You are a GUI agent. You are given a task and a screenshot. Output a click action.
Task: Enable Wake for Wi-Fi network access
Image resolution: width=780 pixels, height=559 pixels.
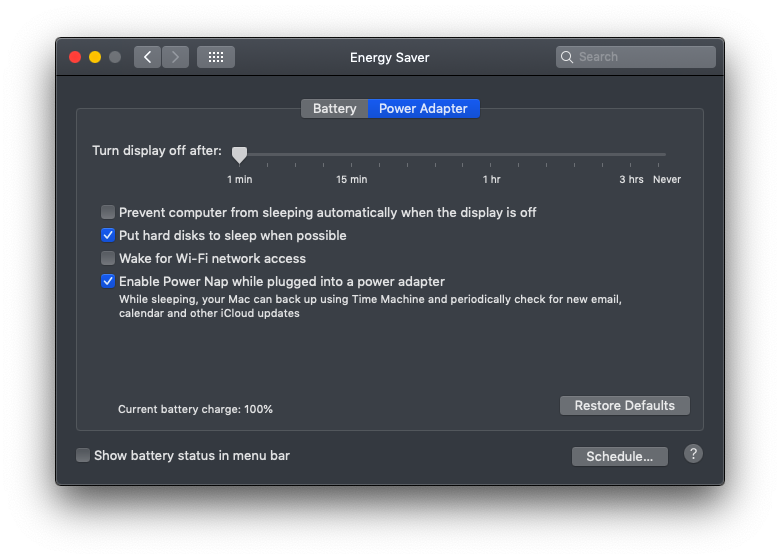coord(108,258)
